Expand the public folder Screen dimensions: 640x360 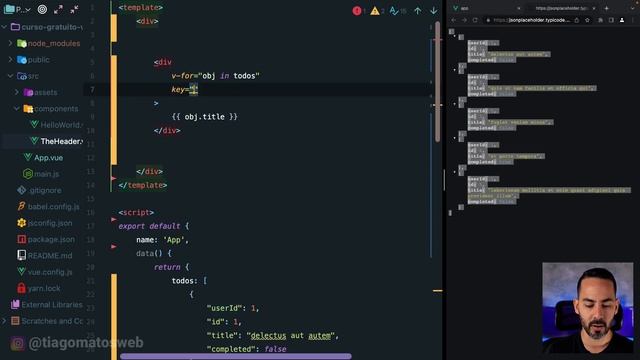[x=10, y=59]
